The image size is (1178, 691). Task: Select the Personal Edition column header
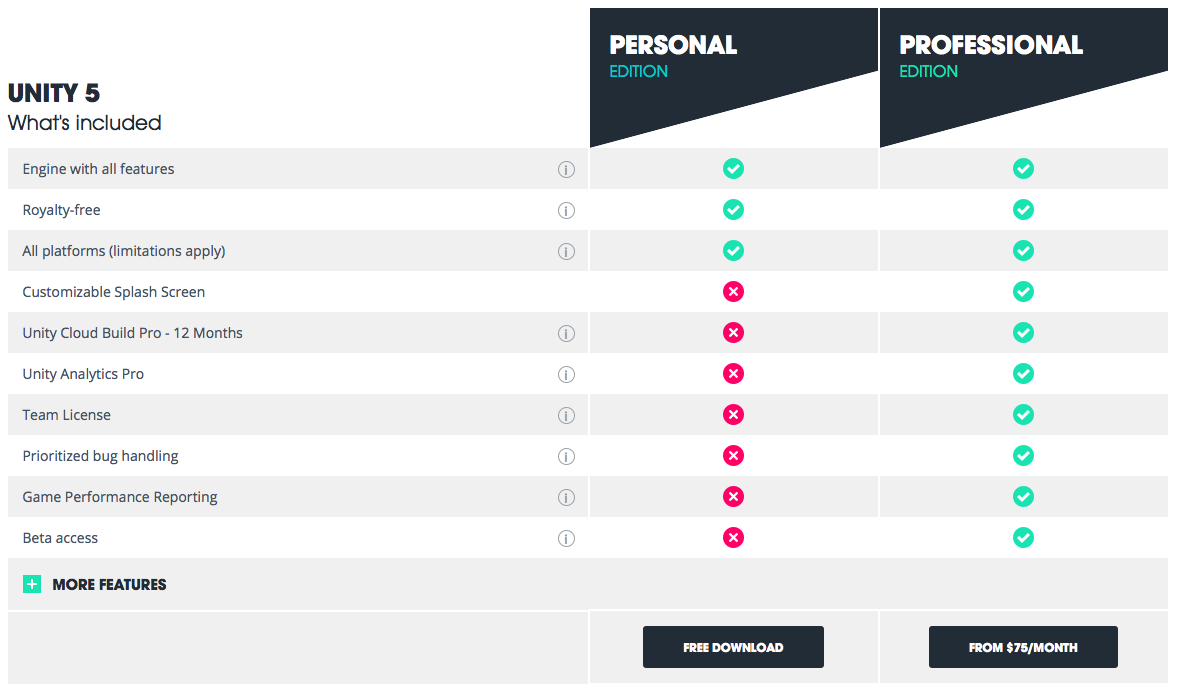[x=733, y=75]
